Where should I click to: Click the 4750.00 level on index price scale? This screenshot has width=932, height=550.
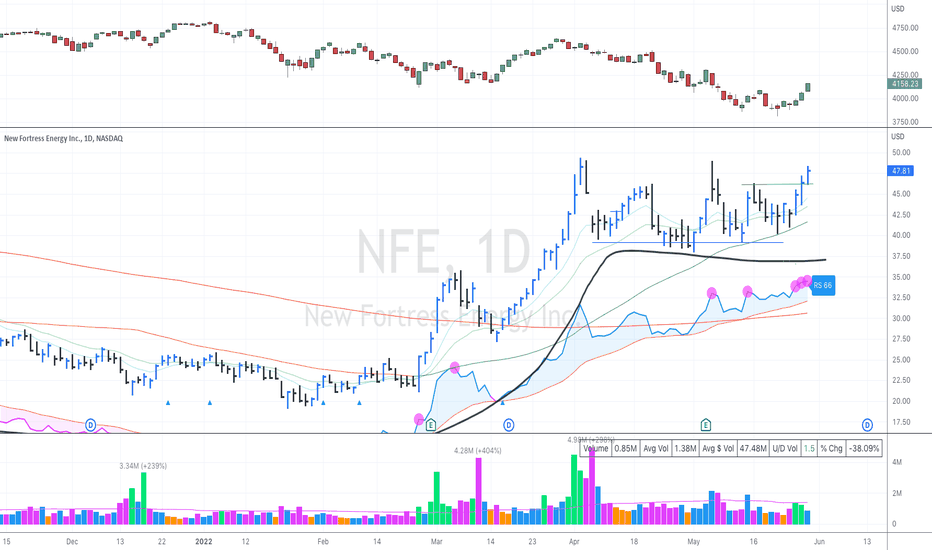pos(905,28)
